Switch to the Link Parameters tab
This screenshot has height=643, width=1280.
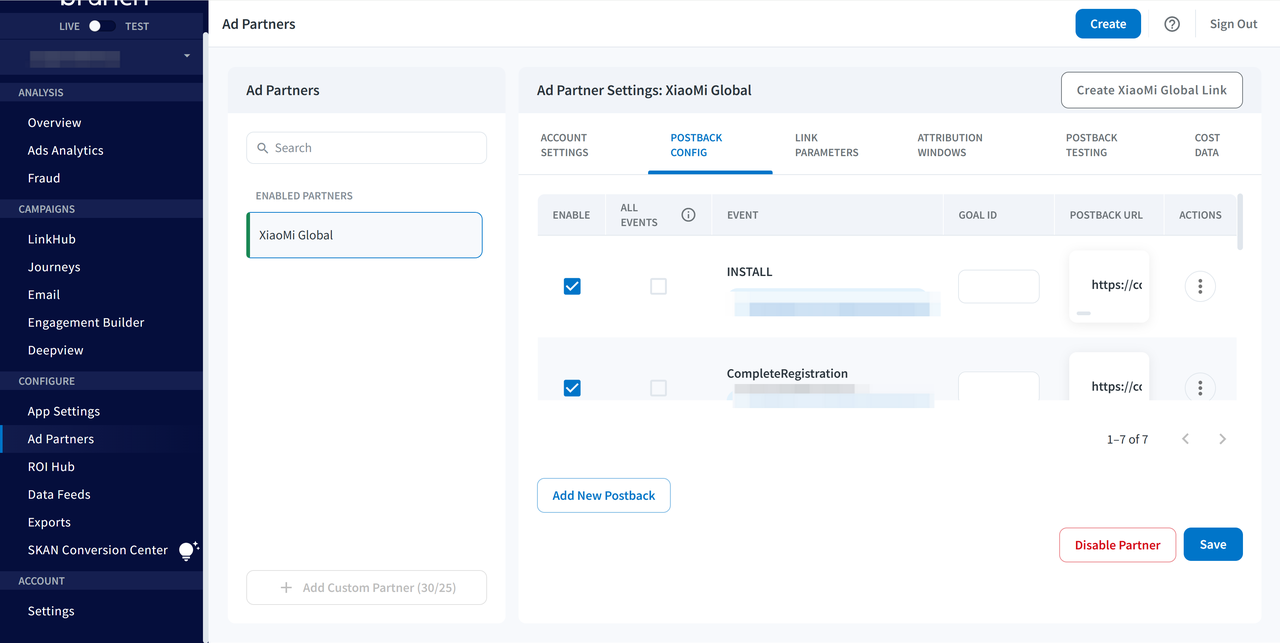coord(826,145)
